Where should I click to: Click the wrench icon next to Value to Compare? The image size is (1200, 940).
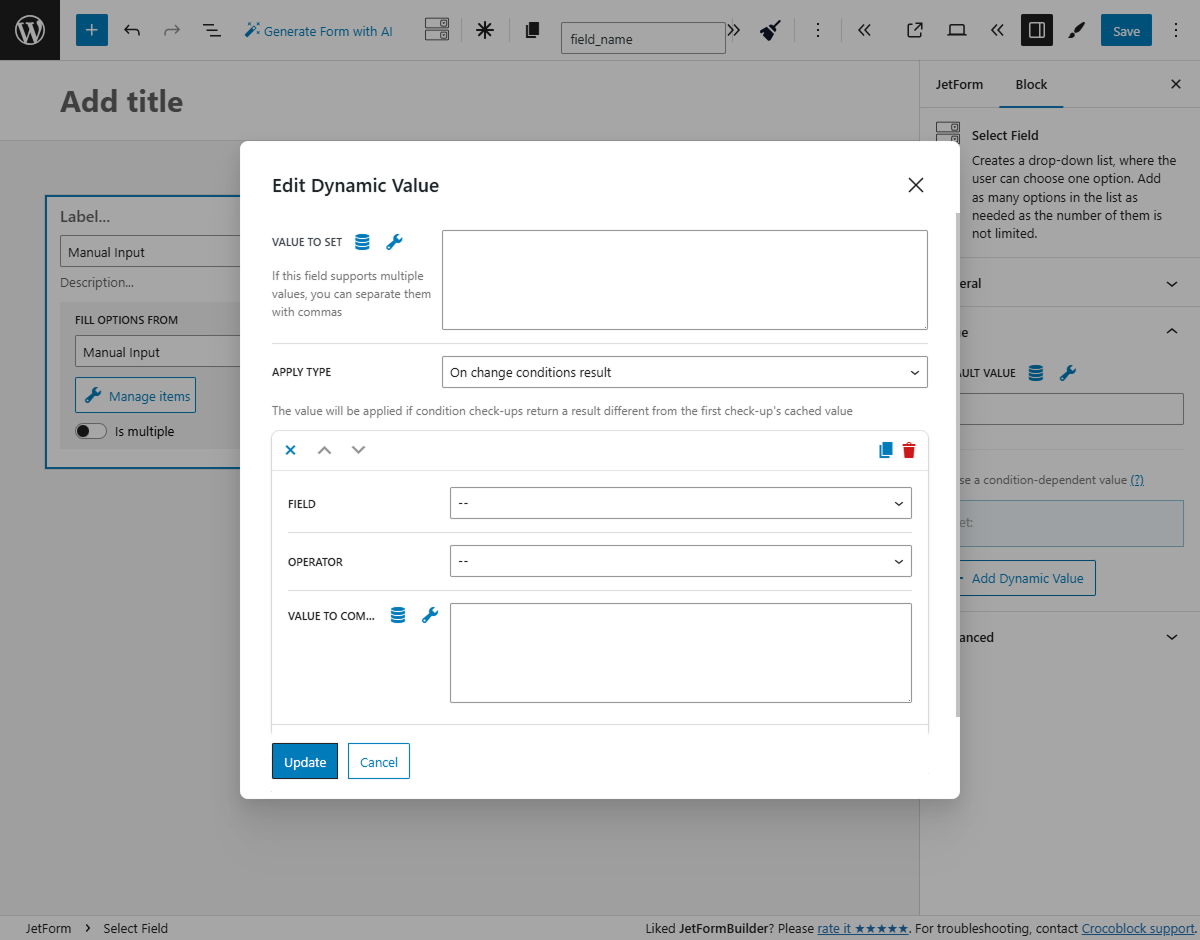tap(430, 615)
